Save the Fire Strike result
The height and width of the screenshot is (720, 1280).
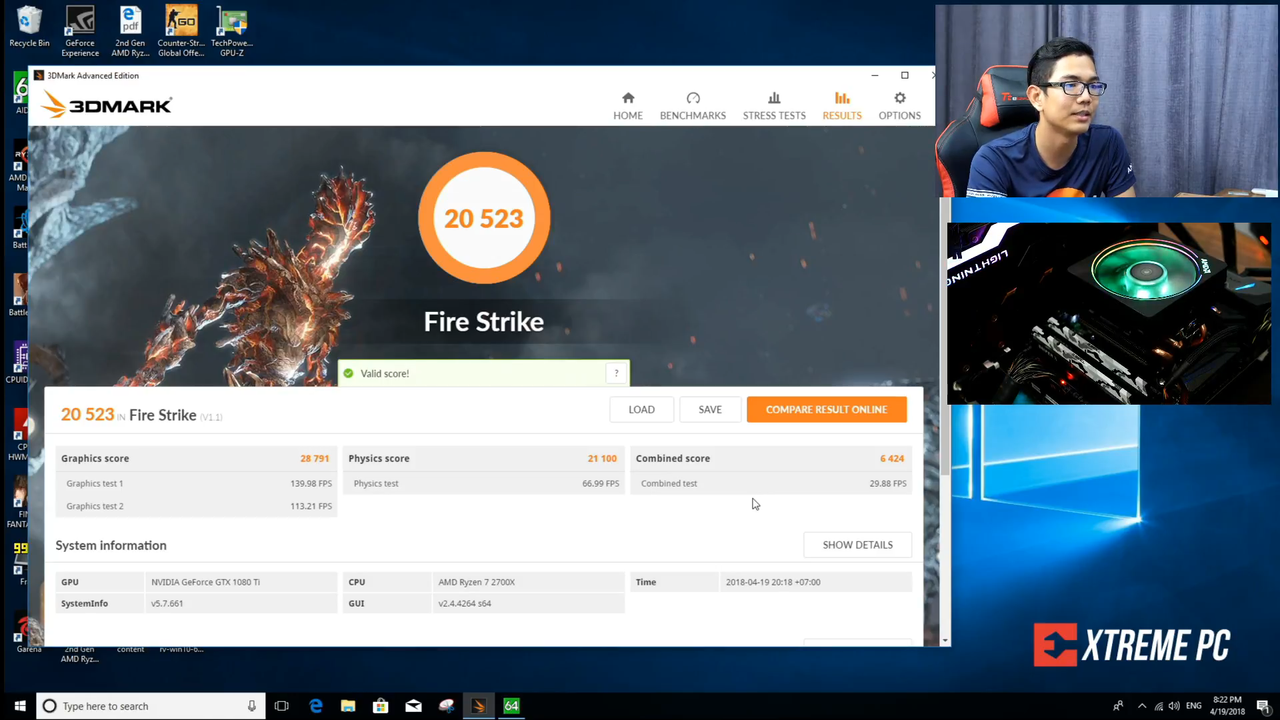(709, 409)
